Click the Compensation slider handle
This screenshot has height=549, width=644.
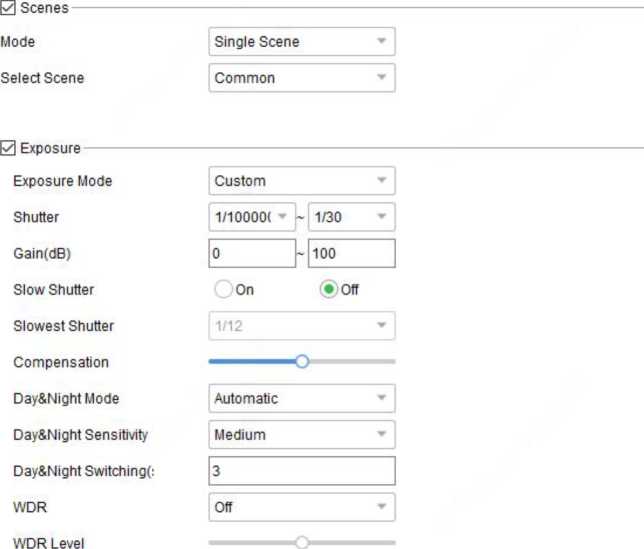tap(302, 362)
